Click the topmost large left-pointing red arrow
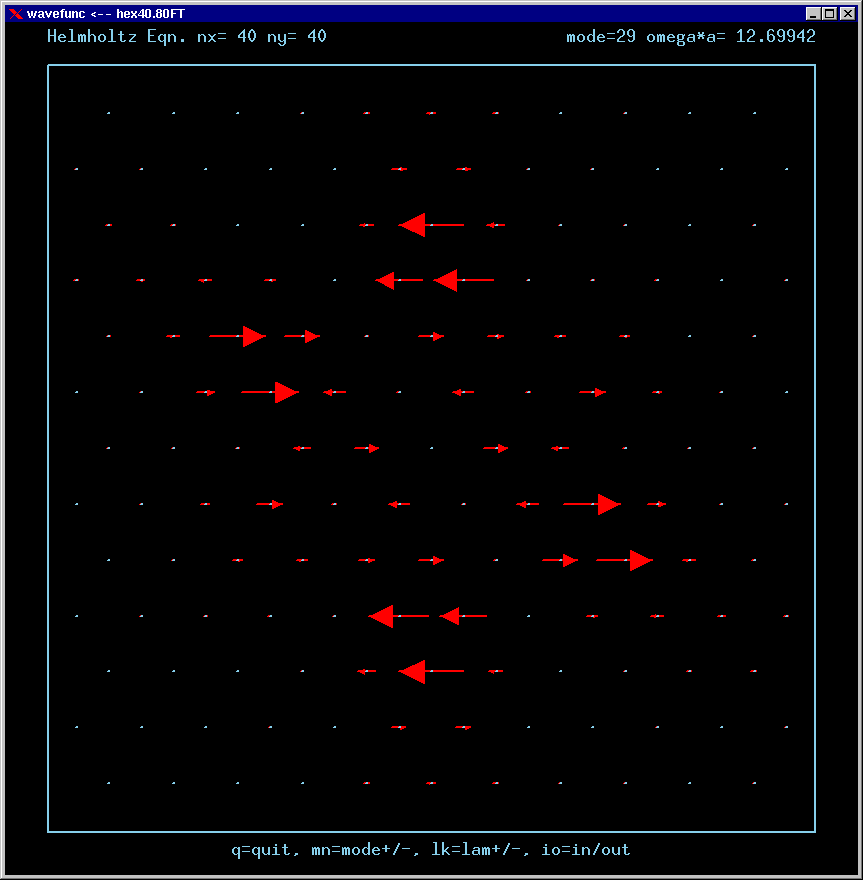The height and width of the screenshot is (880, 863). click(x=430, y=225)
